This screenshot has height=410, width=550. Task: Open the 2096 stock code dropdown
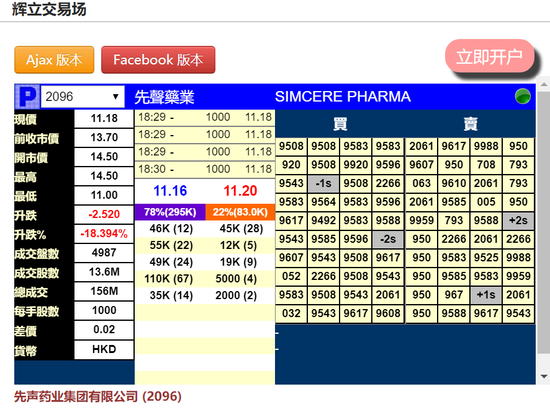pyautogui.click(x=83, y=96)
